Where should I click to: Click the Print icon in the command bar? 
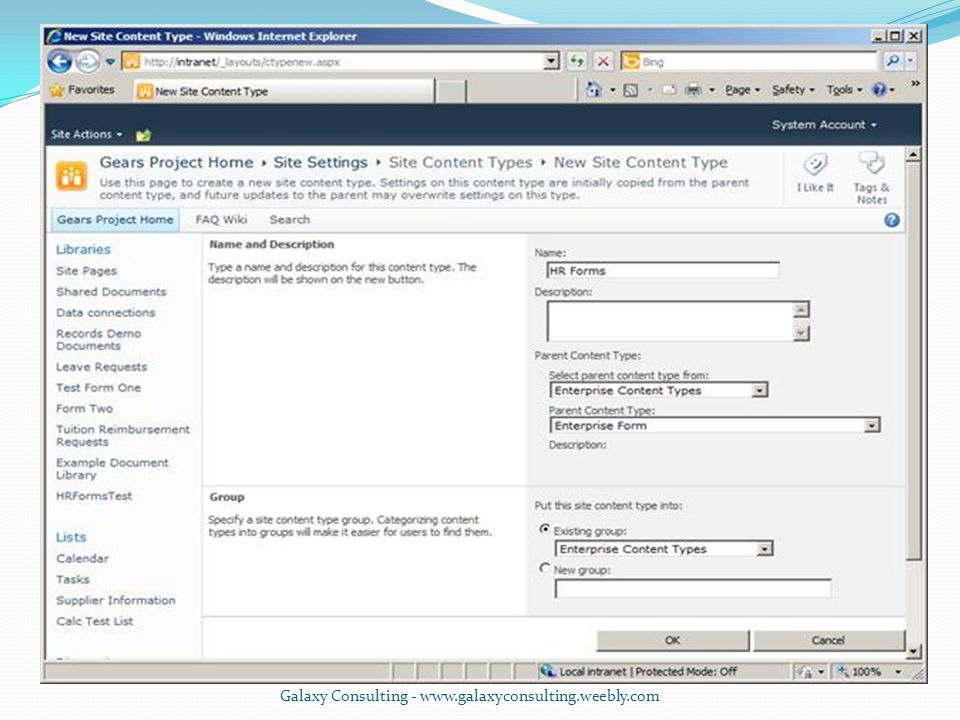click(693, 91)
